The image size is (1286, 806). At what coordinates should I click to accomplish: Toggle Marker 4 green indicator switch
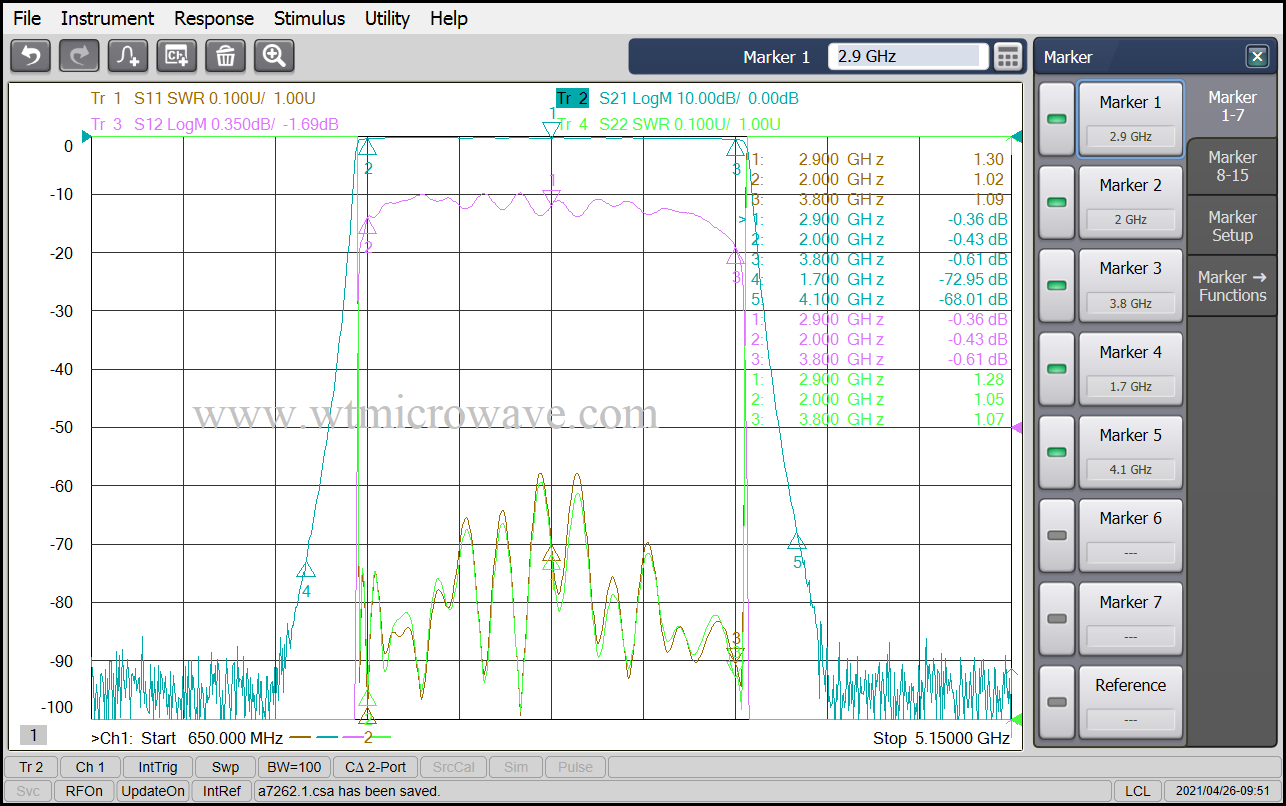(1056, 369)
